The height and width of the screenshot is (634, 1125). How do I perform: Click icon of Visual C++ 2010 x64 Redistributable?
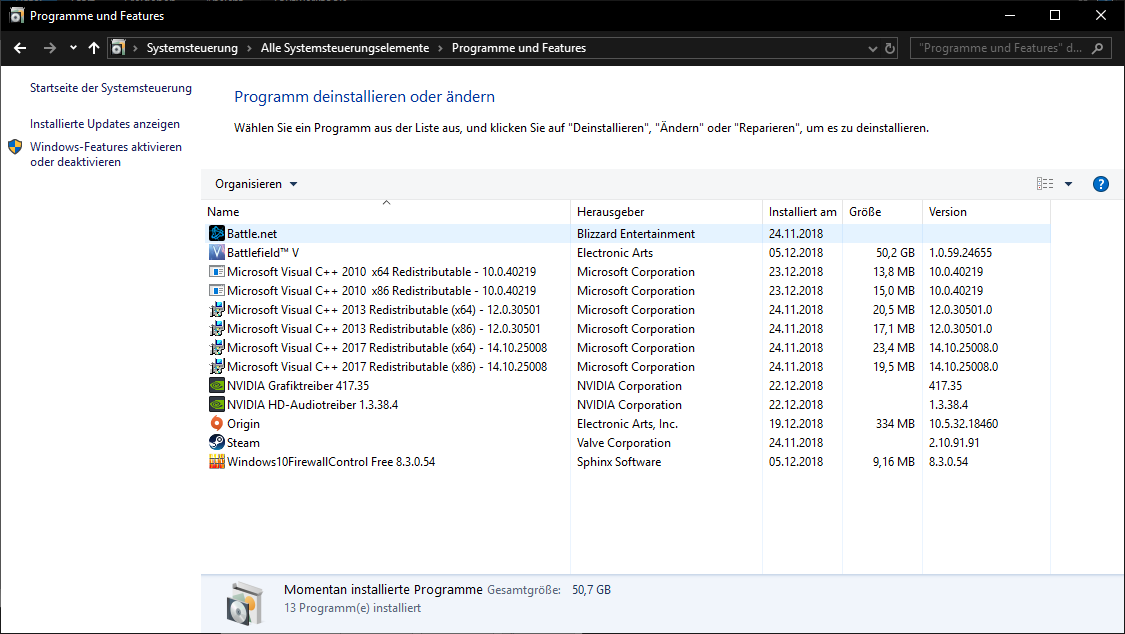[x=217, y=272]
